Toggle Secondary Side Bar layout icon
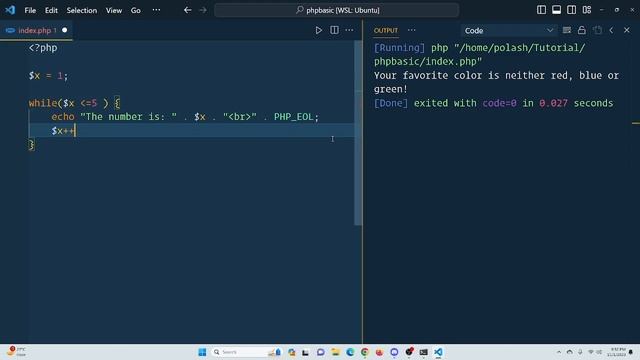The height and width of the screenshot is (360, 640). [571, 10]
